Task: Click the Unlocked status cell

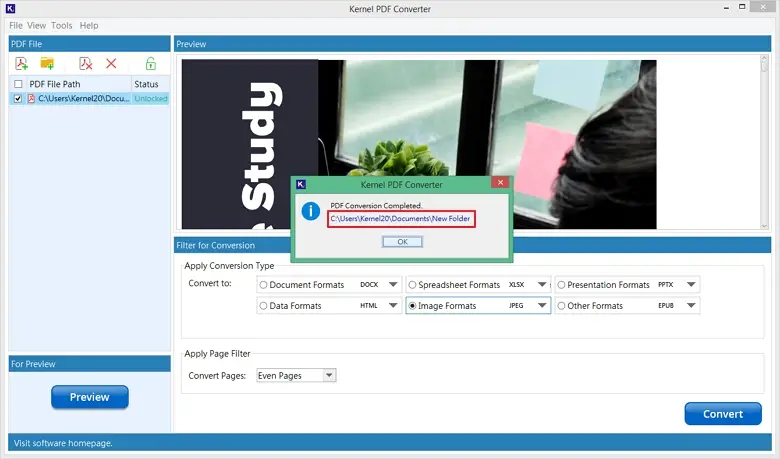Action: [151, 98]
